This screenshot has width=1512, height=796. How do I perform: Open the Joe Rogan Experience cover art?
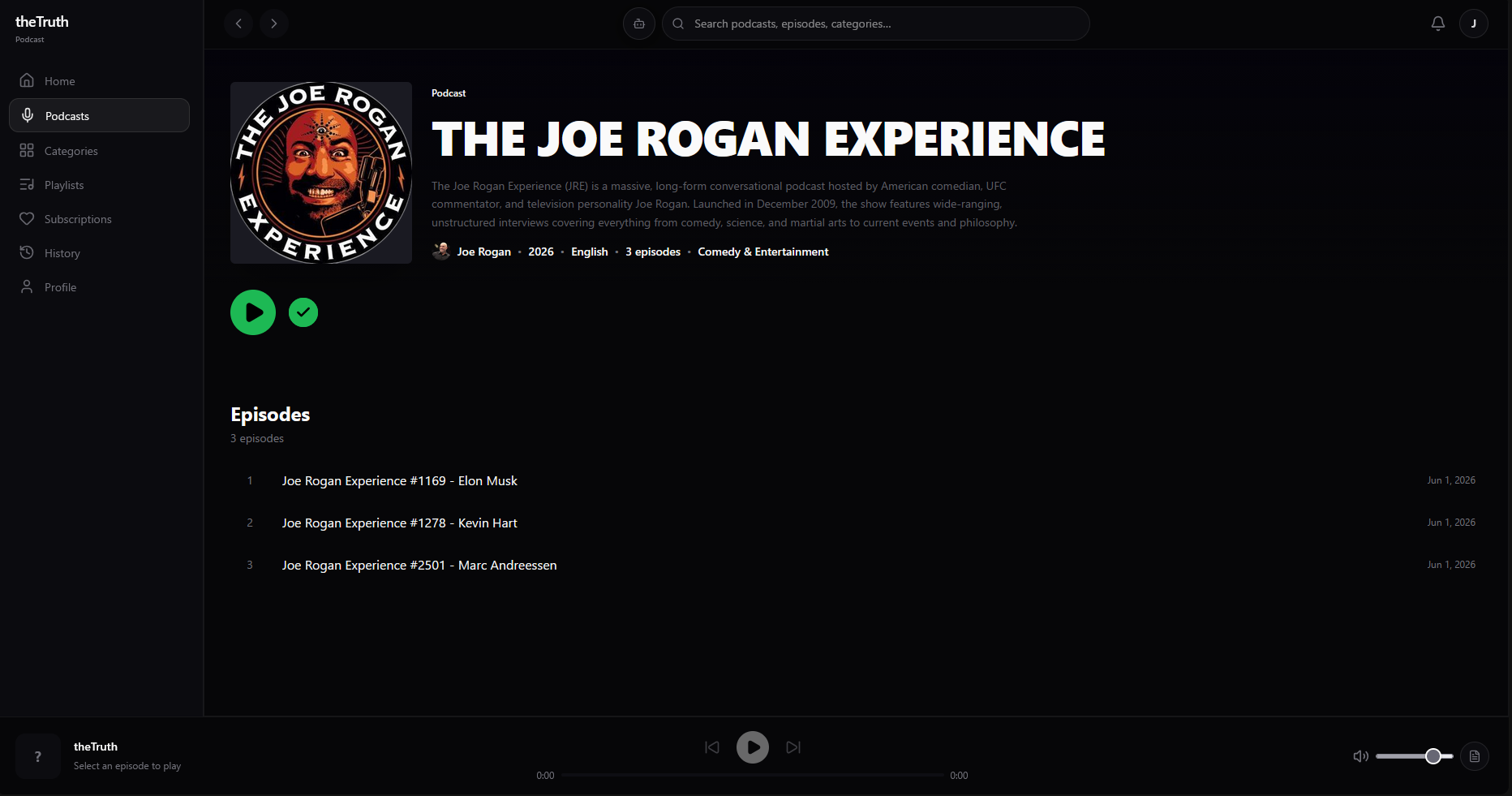321,173
